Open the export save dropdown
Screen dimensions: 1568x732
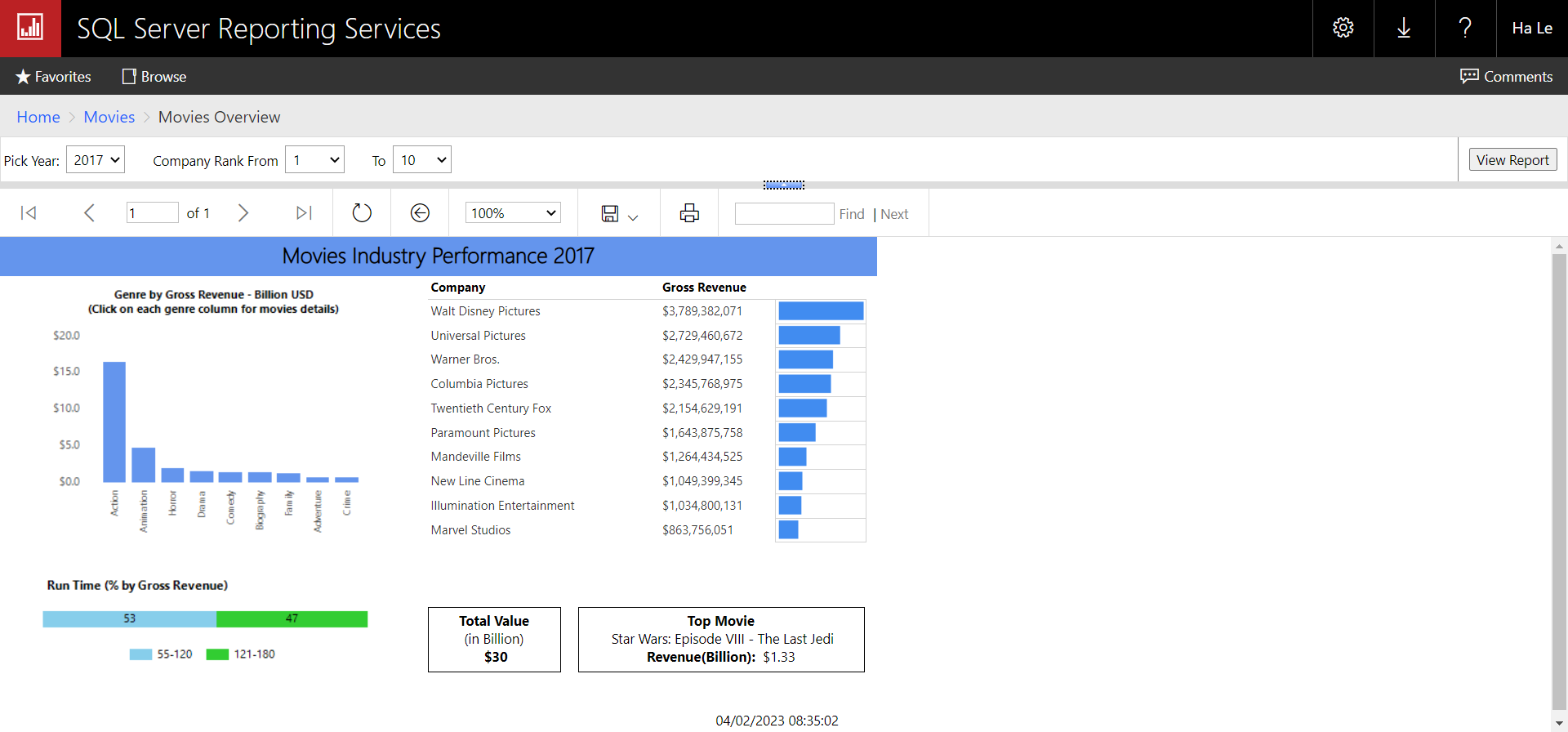(x=619, y=214)
